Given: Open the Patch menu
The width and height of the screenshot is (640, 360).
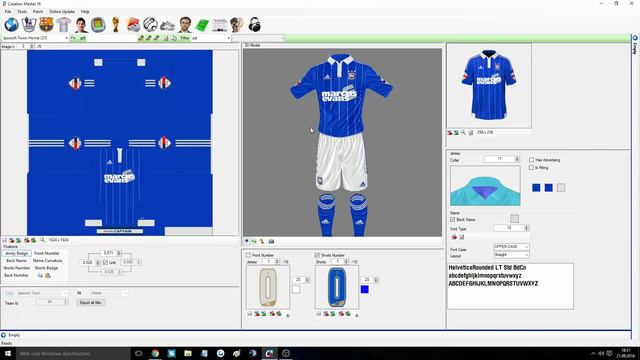Looking at the screenshot, I should pos(38,11).
